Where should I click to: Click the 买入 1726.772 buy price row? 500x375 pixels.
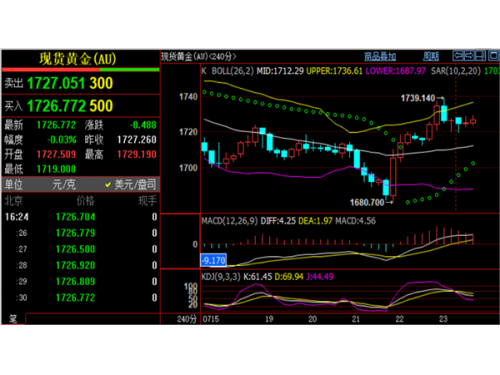[x=81, y=106]
